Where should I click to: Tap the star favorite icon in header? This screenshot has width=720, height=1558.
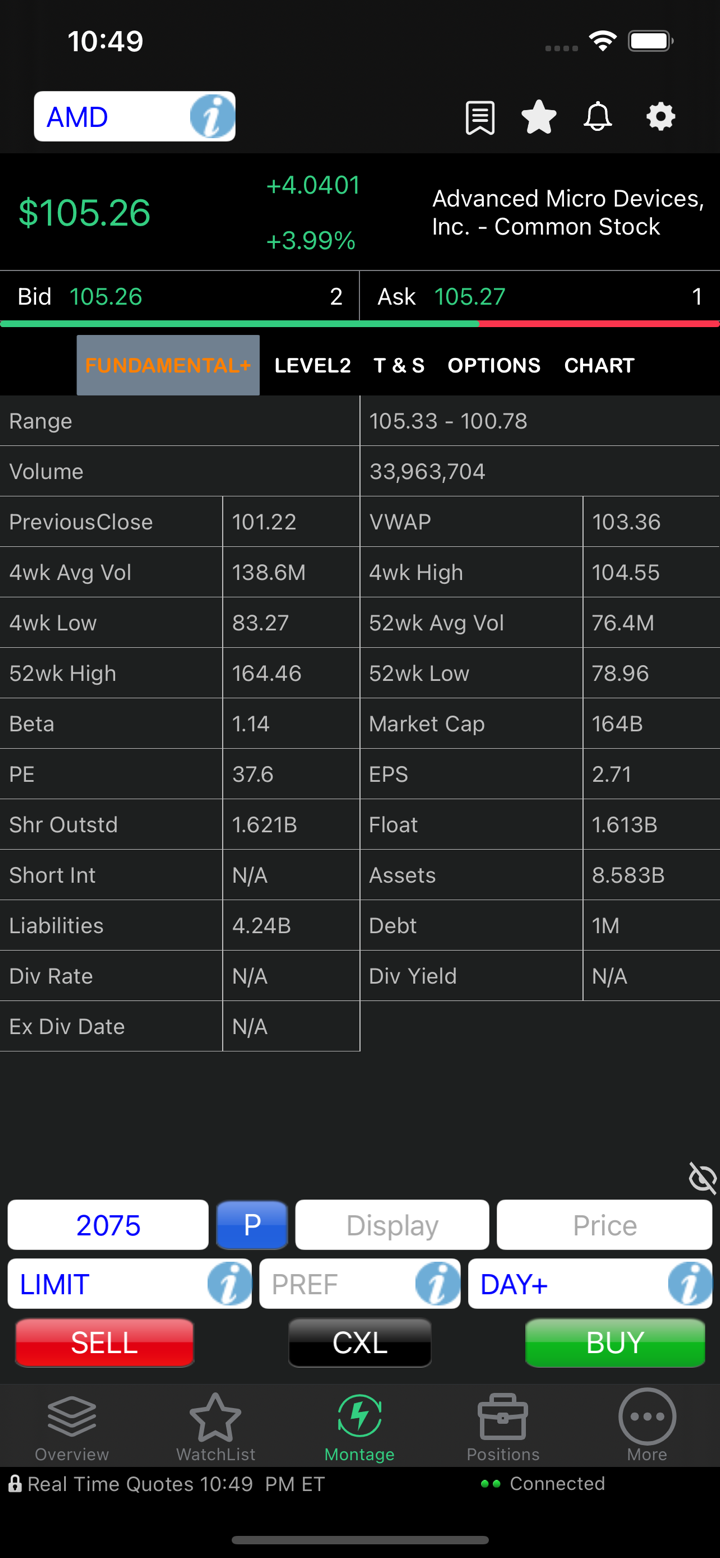coord(539,118)
